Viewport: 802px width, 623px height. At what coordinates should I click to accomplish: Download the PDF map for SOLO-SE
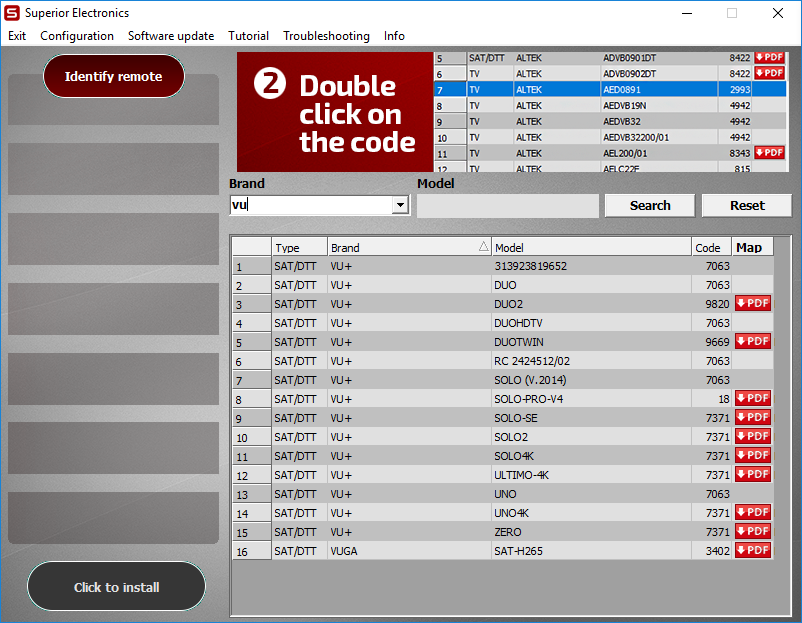click(752, 417)
